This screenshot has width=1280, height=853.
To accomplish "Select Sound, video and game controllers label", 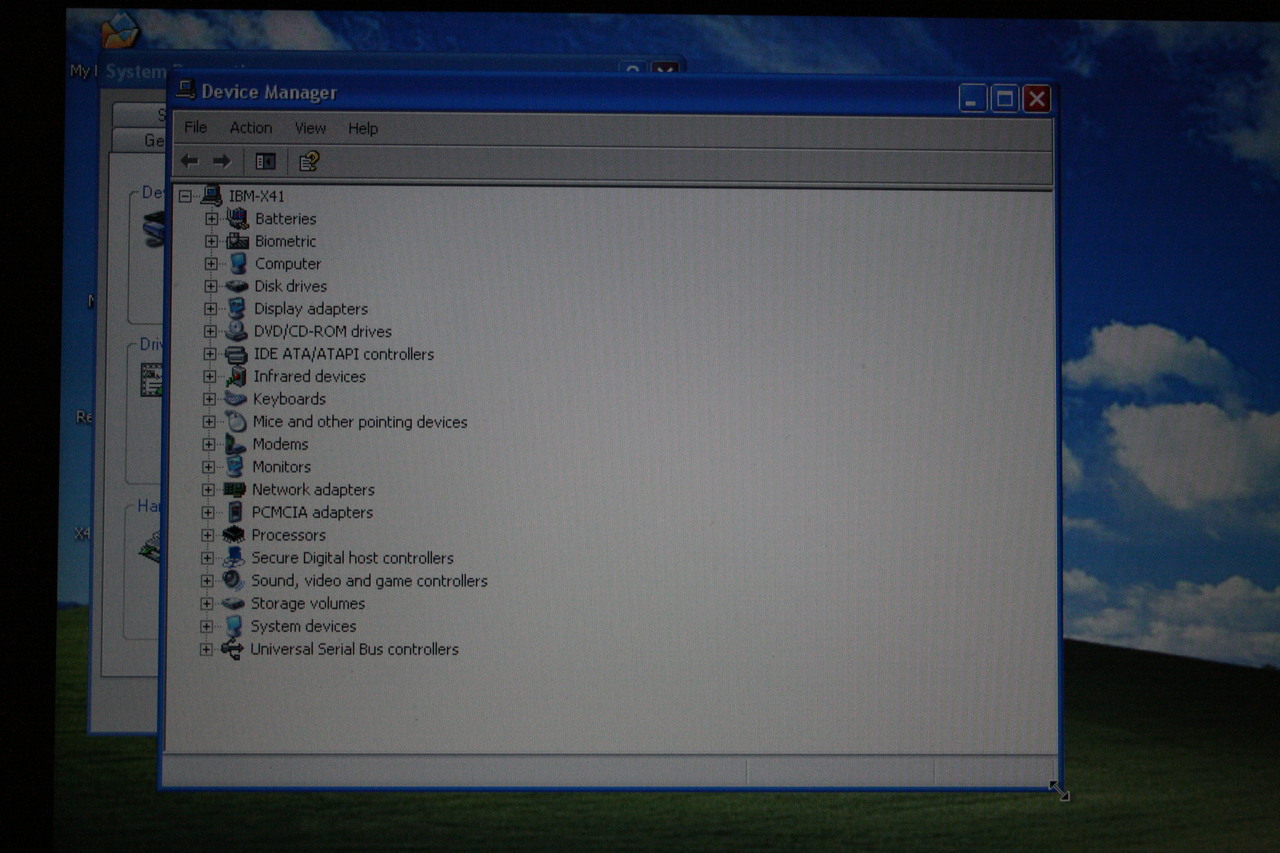I will click(x=369, y=581).
